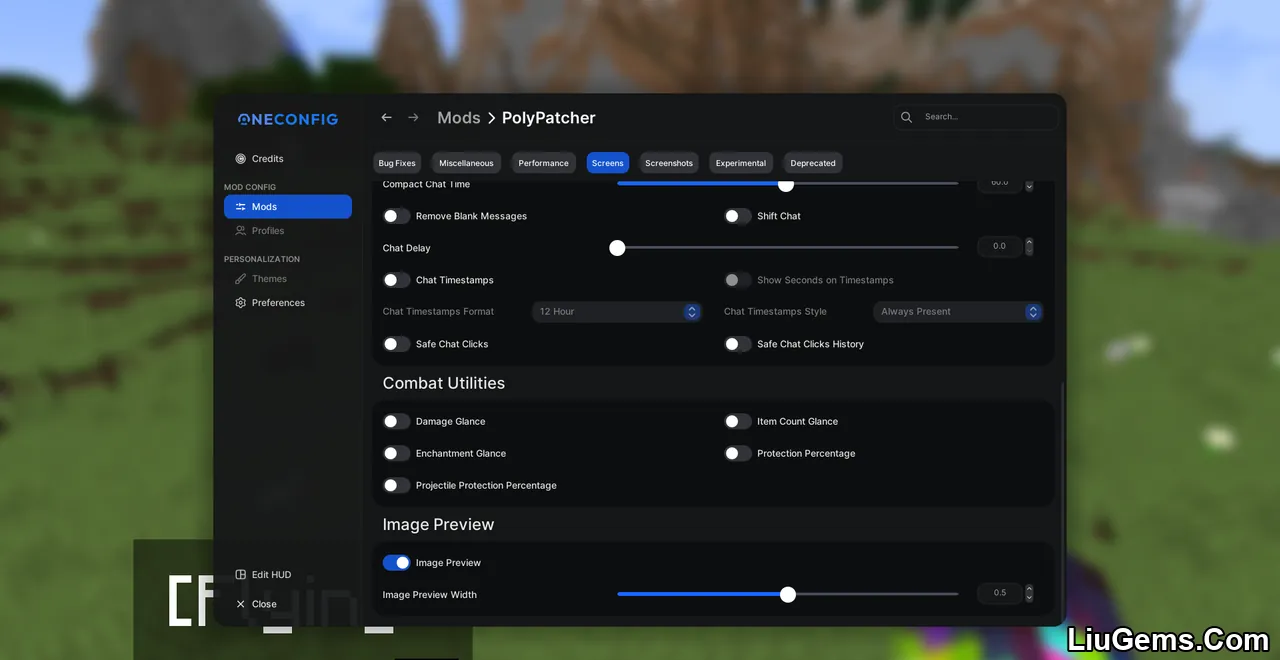Viewport: 1280px width, 660px height.
Task: Go back with the left arrow
Action: pos(387,118)
